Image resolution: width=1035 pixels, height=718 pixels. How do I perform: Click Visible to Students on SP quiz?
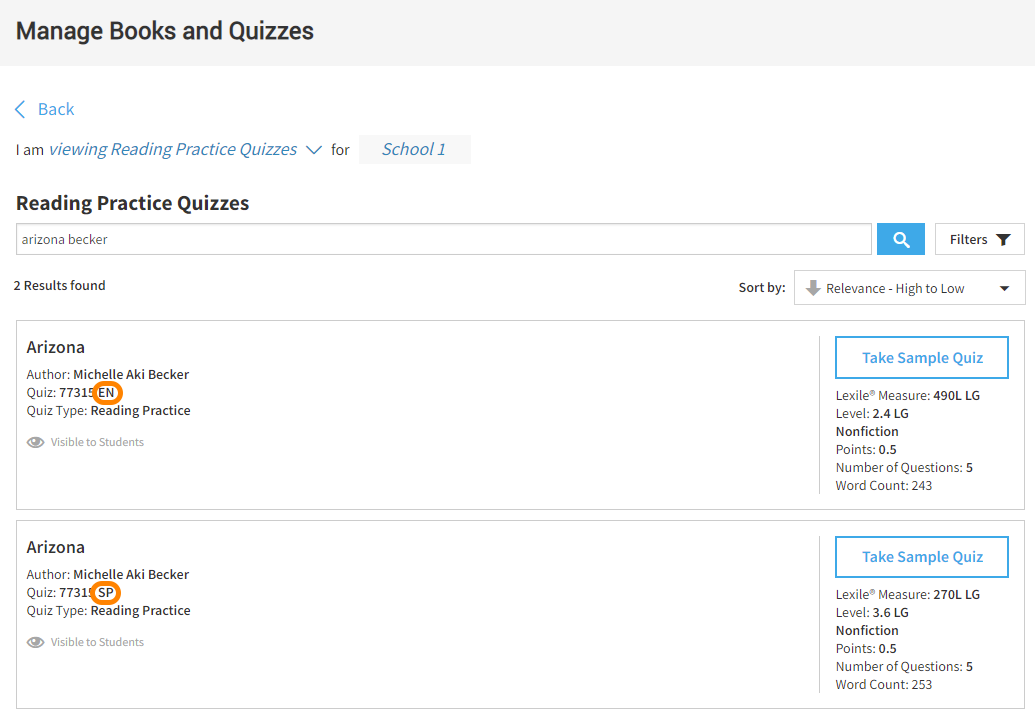click(x=97, y=642)
